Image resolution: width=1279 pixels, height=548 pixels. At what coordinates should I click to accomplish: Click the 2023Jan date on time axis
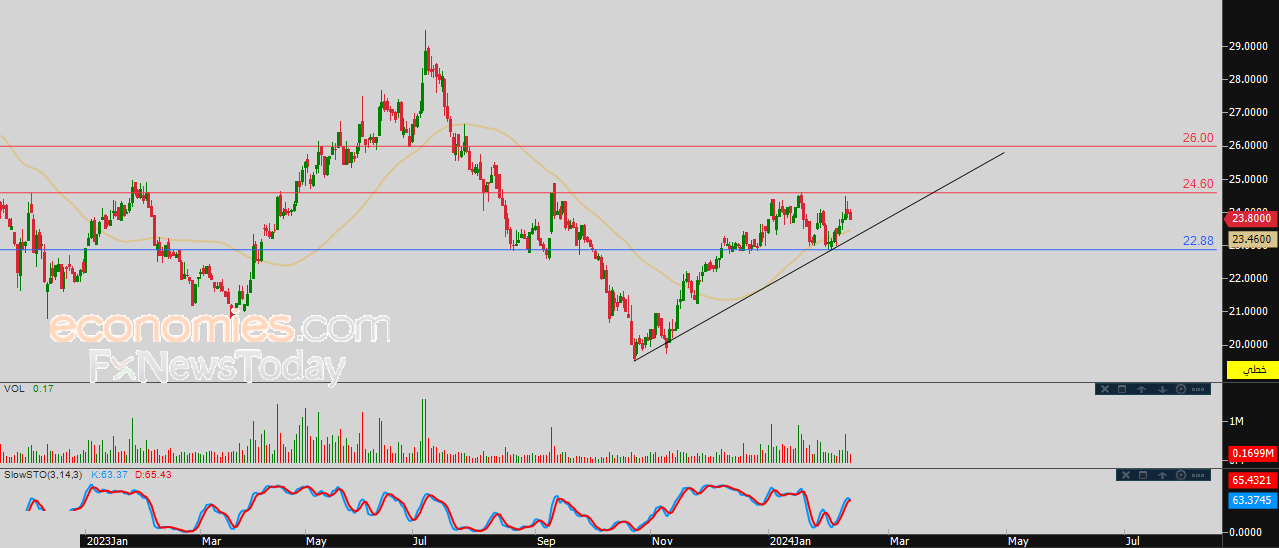[107, 541]
